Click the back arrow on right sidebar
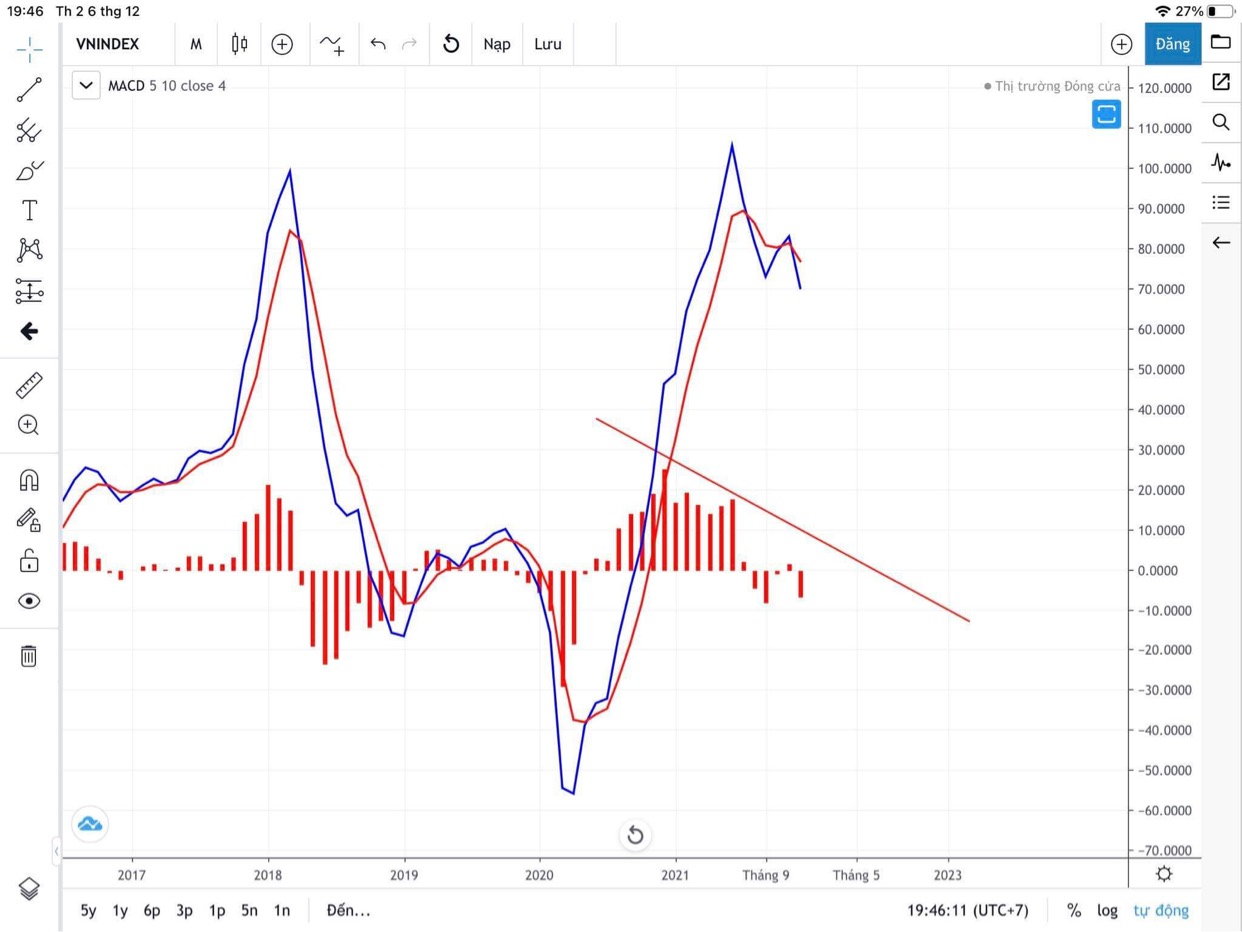Image resolution: width=1242 pixels, height=932 pixels. [1221, 243]
